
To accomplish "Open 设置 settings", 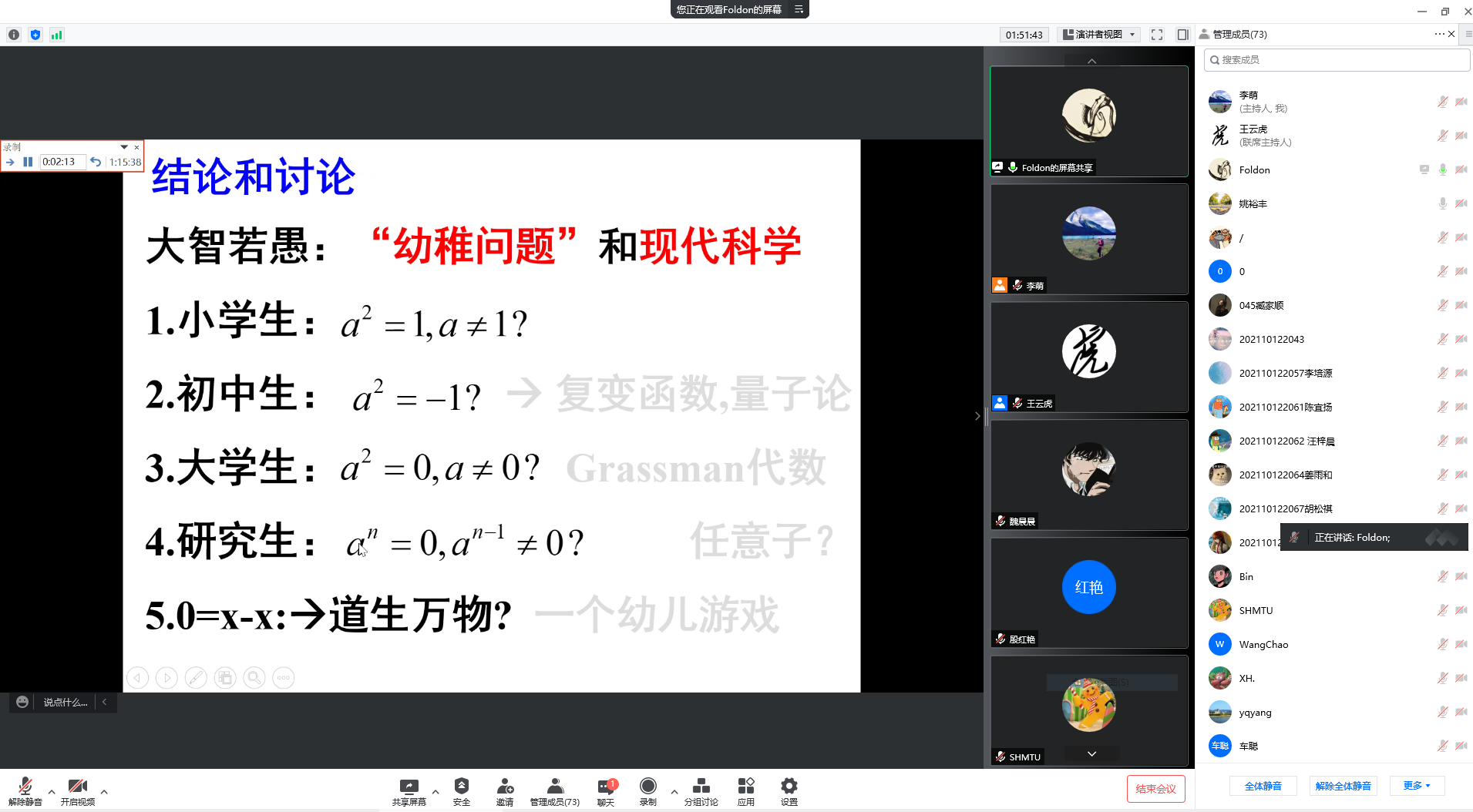I will [x=789, y=791].
